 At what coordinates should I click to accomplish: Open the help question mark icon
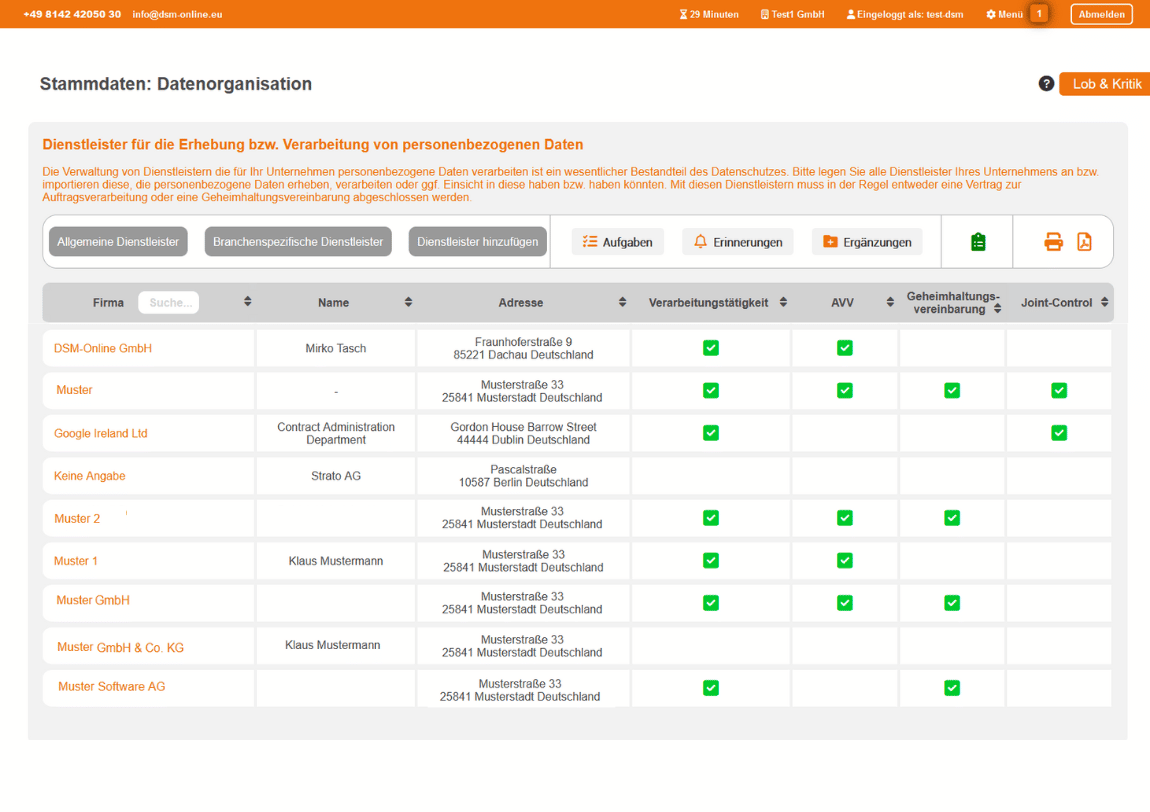point(1046,84)
